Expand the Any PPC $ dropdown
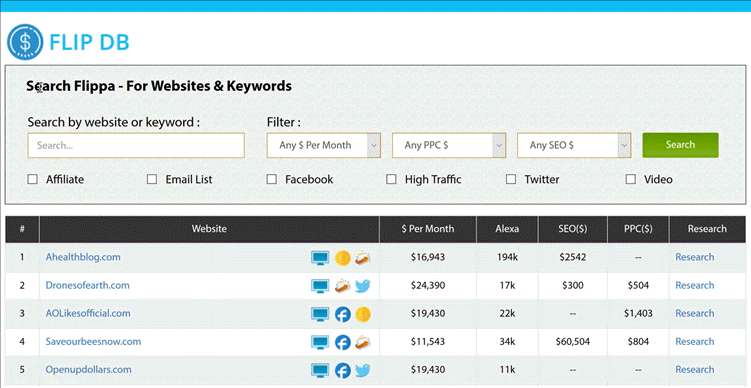751x388 pixels. coord(449,145)
